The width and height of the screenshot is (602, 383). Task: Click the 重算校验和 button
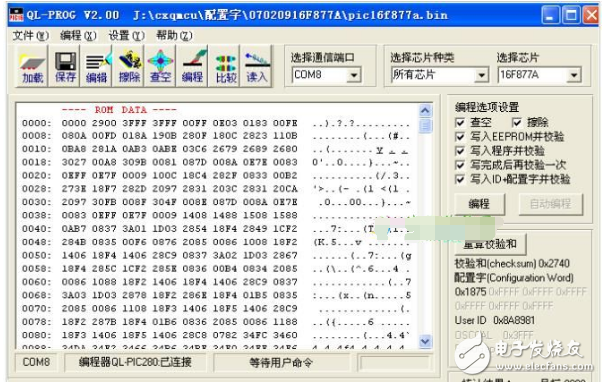(490, 244)
